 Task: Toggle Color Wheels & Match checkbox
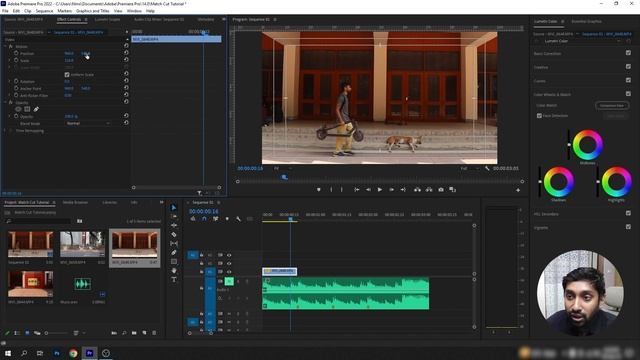[628, 94]
